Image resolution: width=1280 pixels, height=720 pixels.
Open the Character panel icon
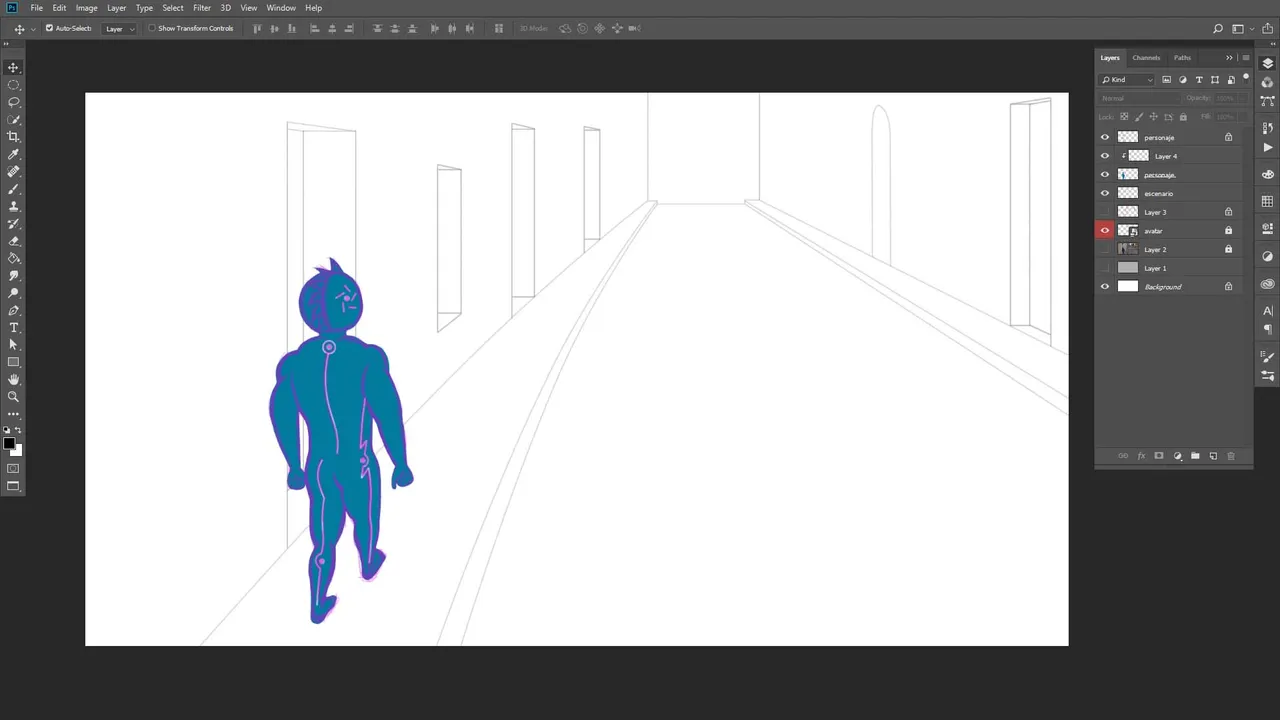pos(1268,311)
